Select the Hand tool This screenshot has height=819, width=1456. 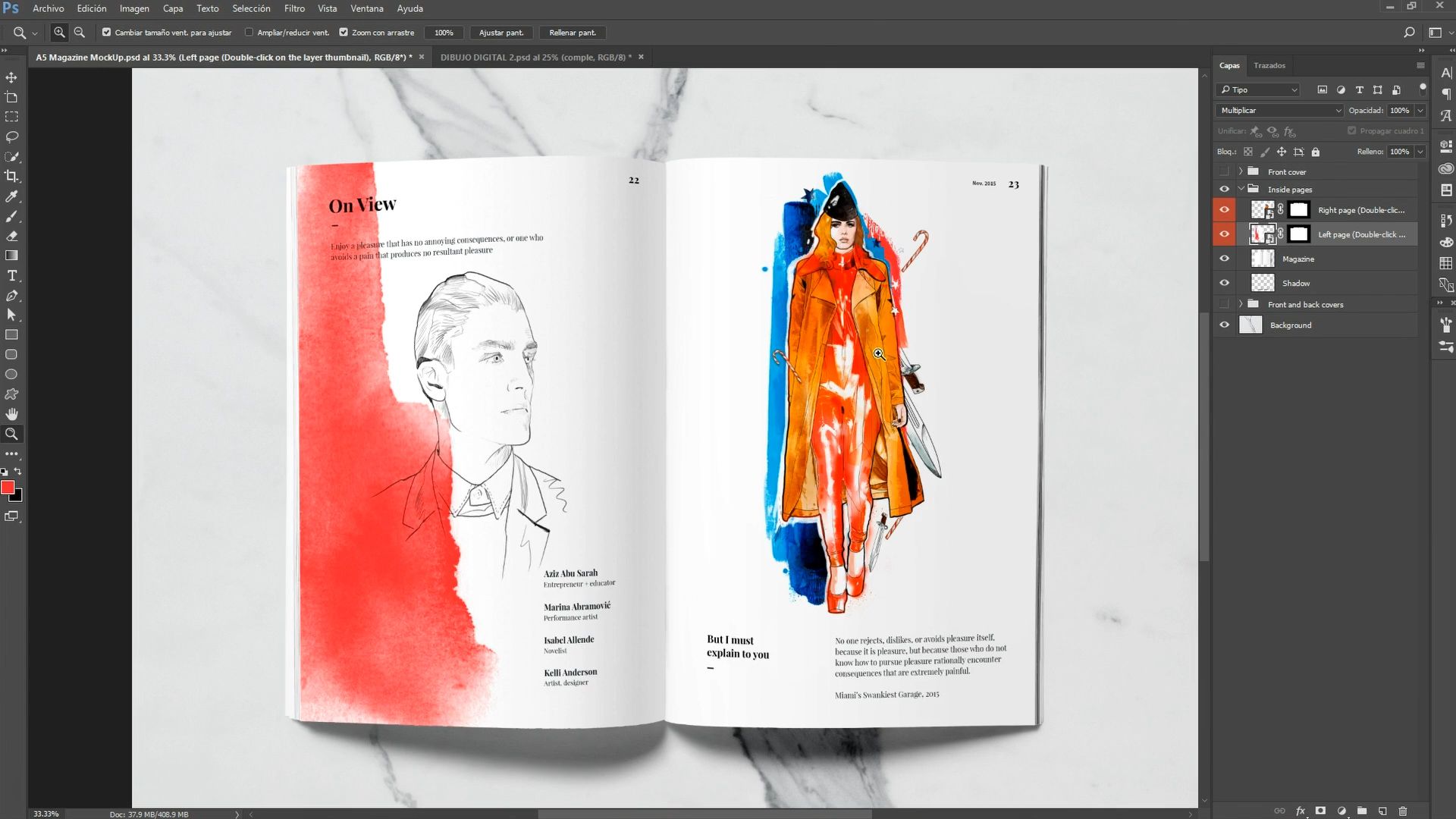click(11, 414)
